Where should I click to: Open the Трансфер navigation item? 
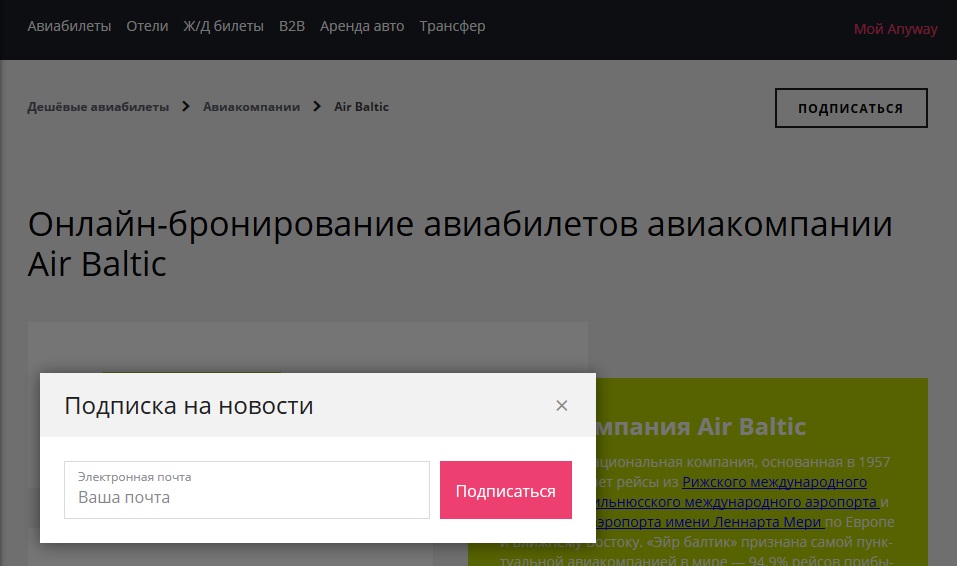click(x=452, y=26)
